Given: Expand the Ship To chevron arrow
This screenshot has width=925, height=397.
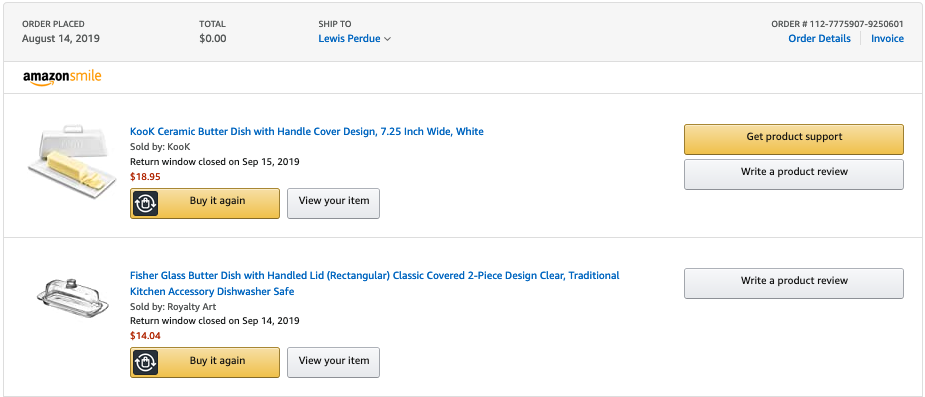Looking at the screenshot, I should [x=388, y=39].
